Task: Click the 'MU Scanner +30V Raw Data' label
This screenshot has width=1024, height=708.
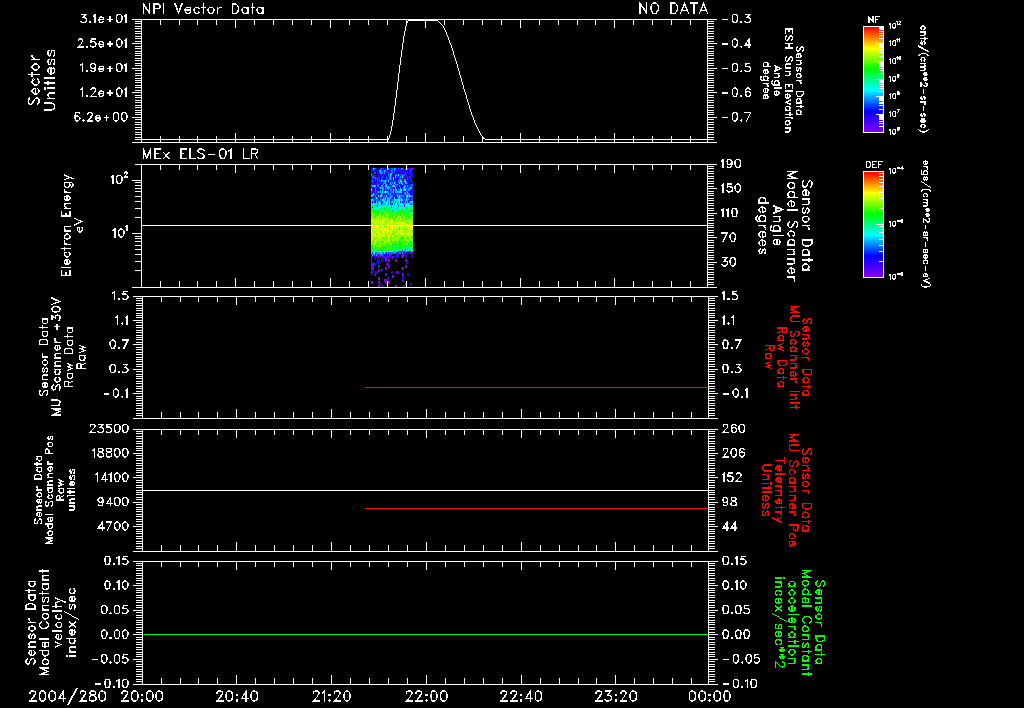Action: [x=62, y=358]
